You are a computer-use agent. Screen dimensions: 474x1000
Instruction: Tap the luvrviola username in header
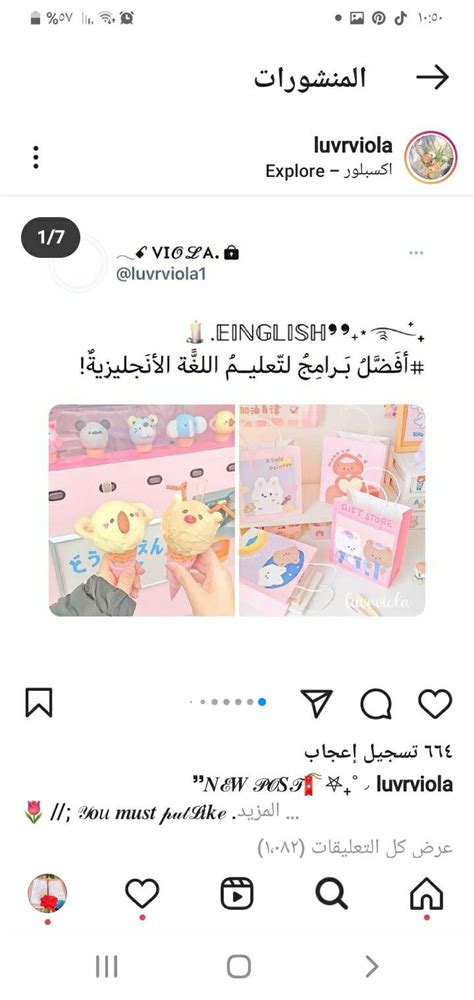pos(353,146)
